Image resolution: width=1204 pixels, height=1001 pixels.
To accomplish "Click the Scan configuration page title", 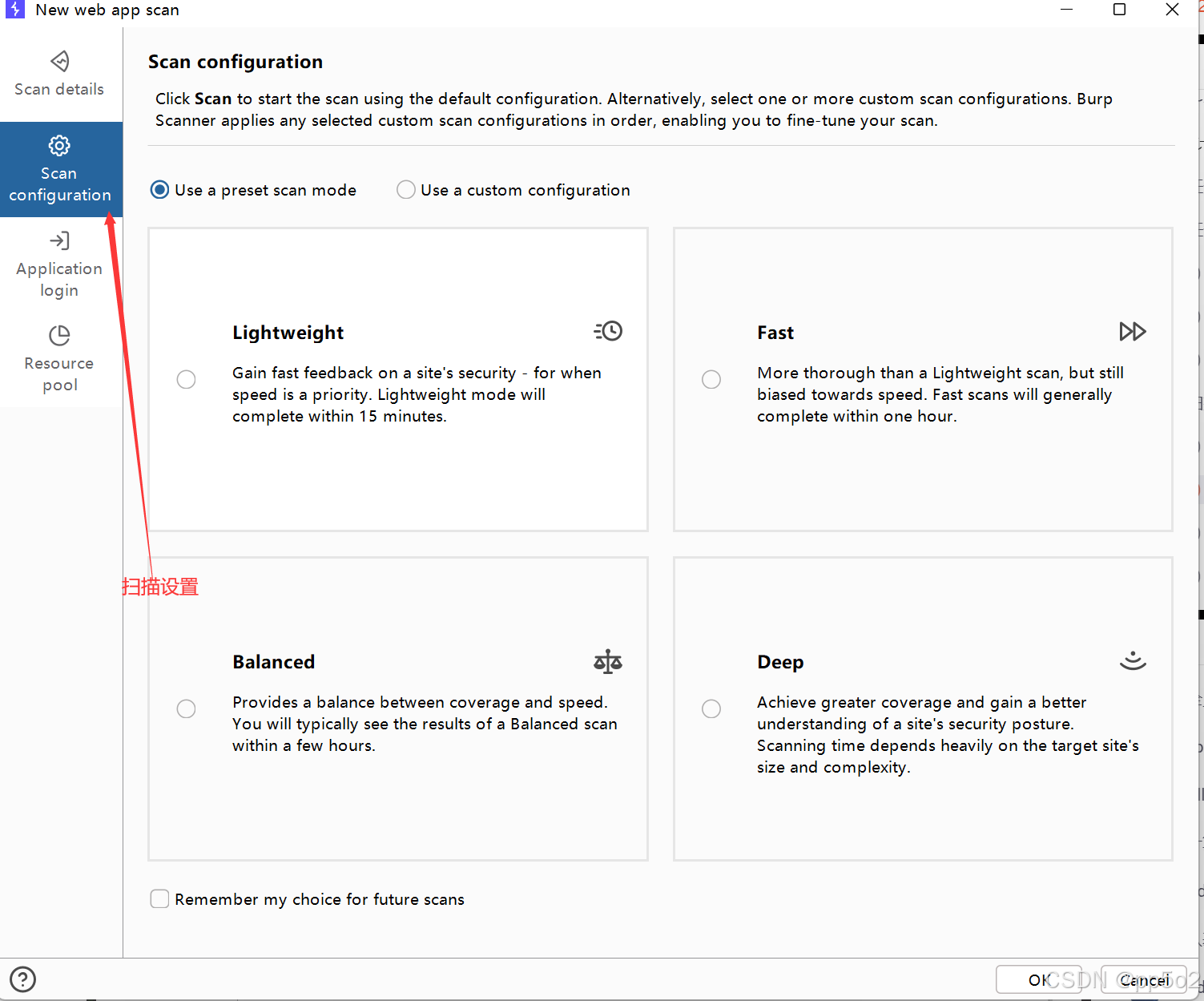I will (236, 62).
